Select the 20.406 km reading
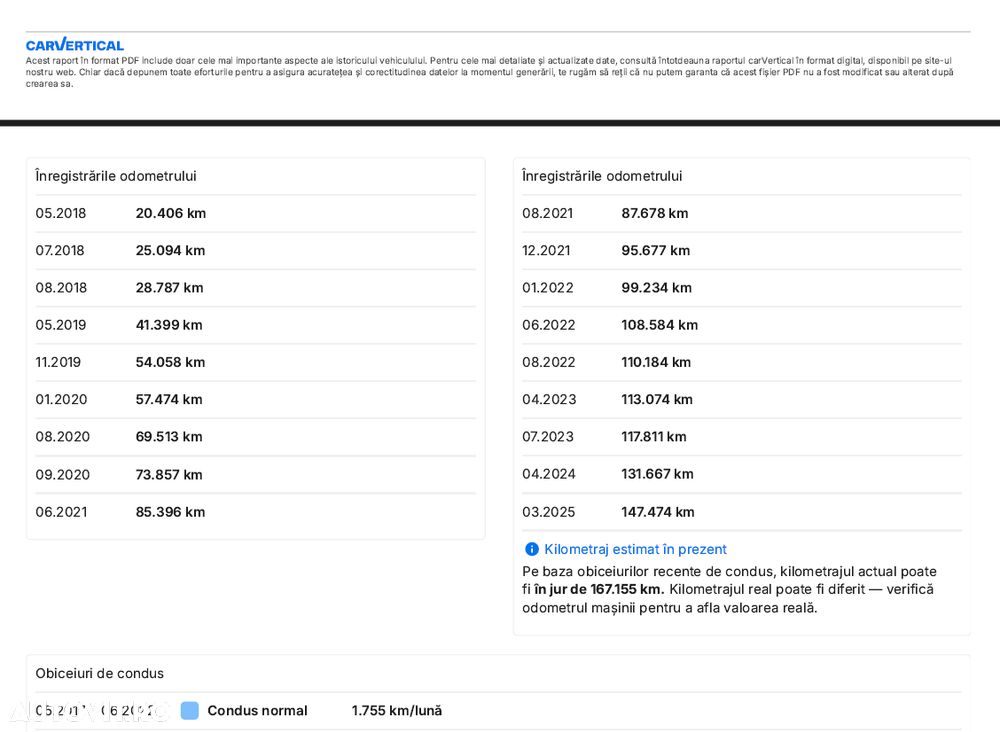Image resolution: width=1000 pixels, height=732 pixels. point(171,214)
